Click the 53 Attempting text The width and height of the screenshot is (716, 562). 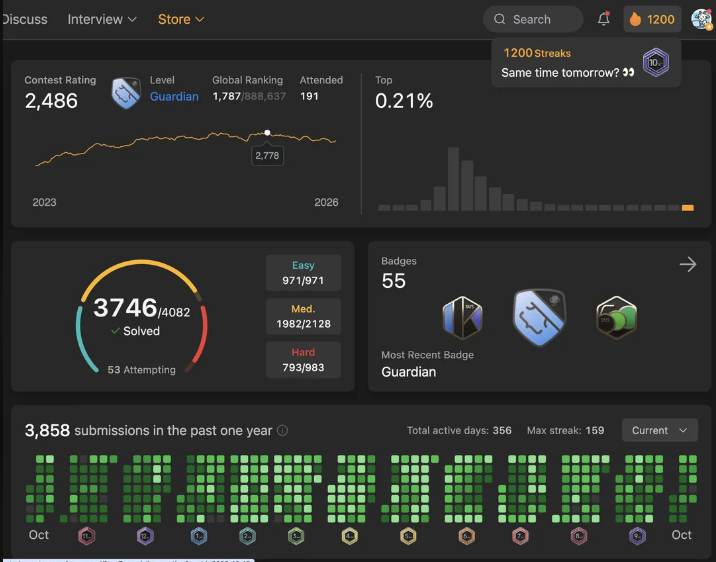coord(142,369)
